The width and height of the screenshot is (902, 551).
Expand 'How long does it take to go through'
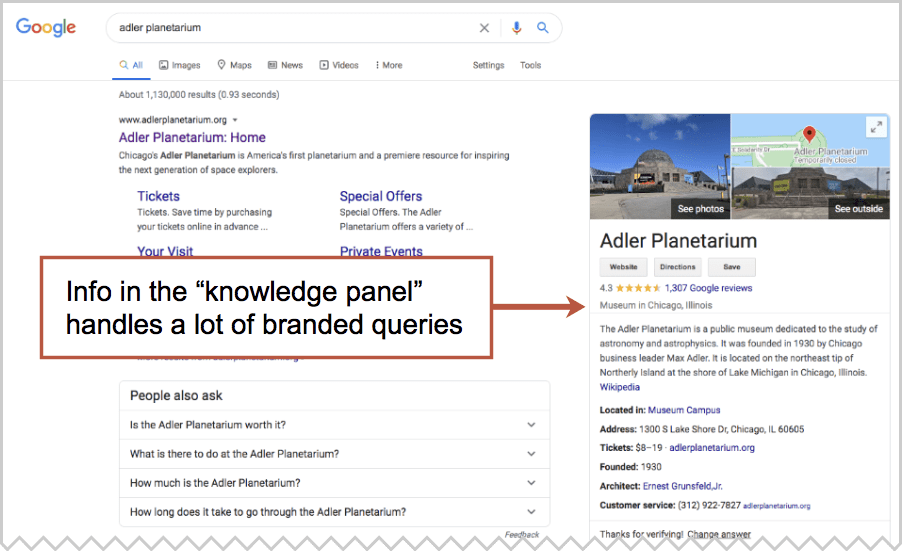pos(334,512)
